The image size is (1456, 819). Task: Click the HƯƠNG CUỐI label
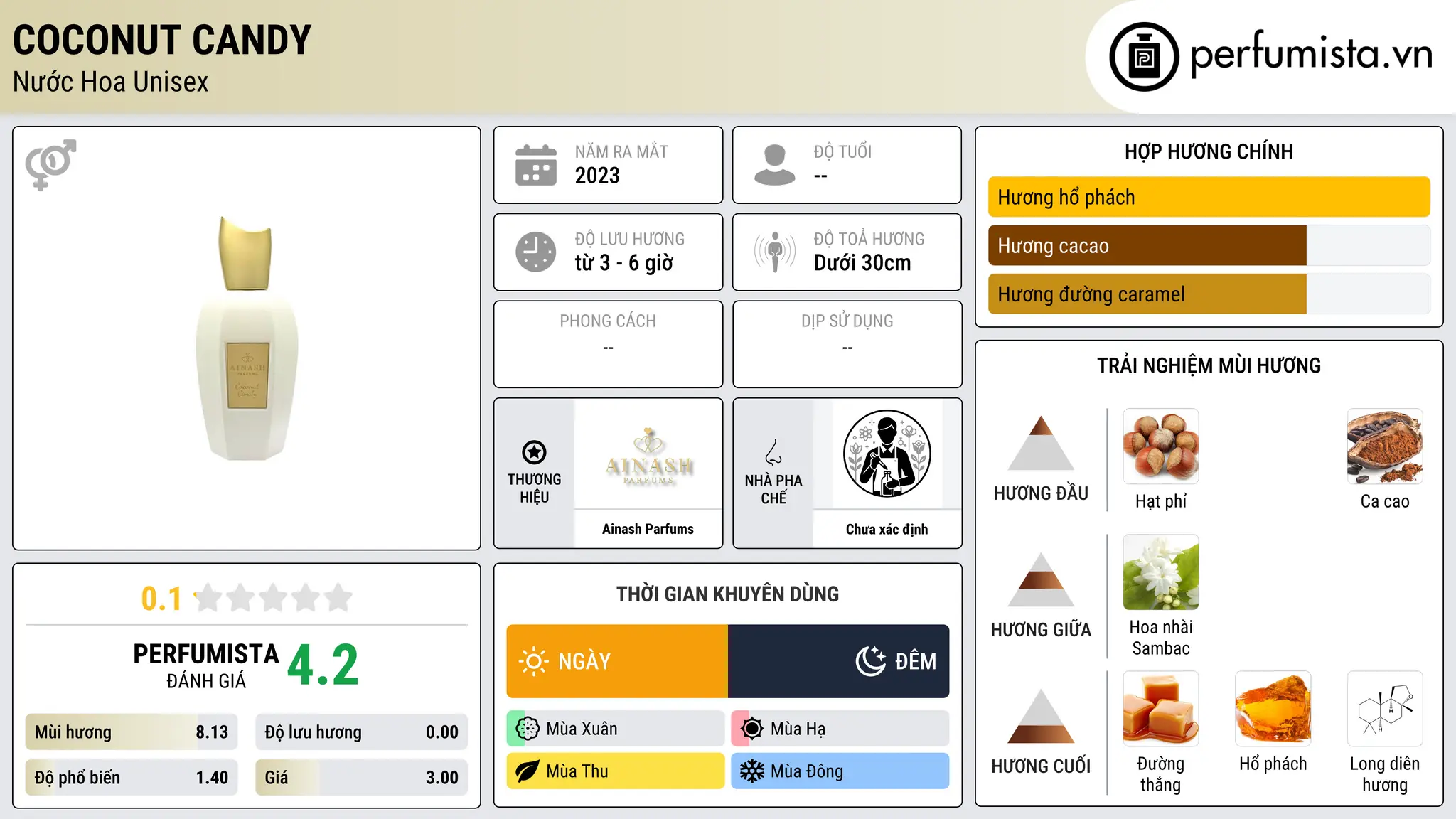tap(1041, 766)
